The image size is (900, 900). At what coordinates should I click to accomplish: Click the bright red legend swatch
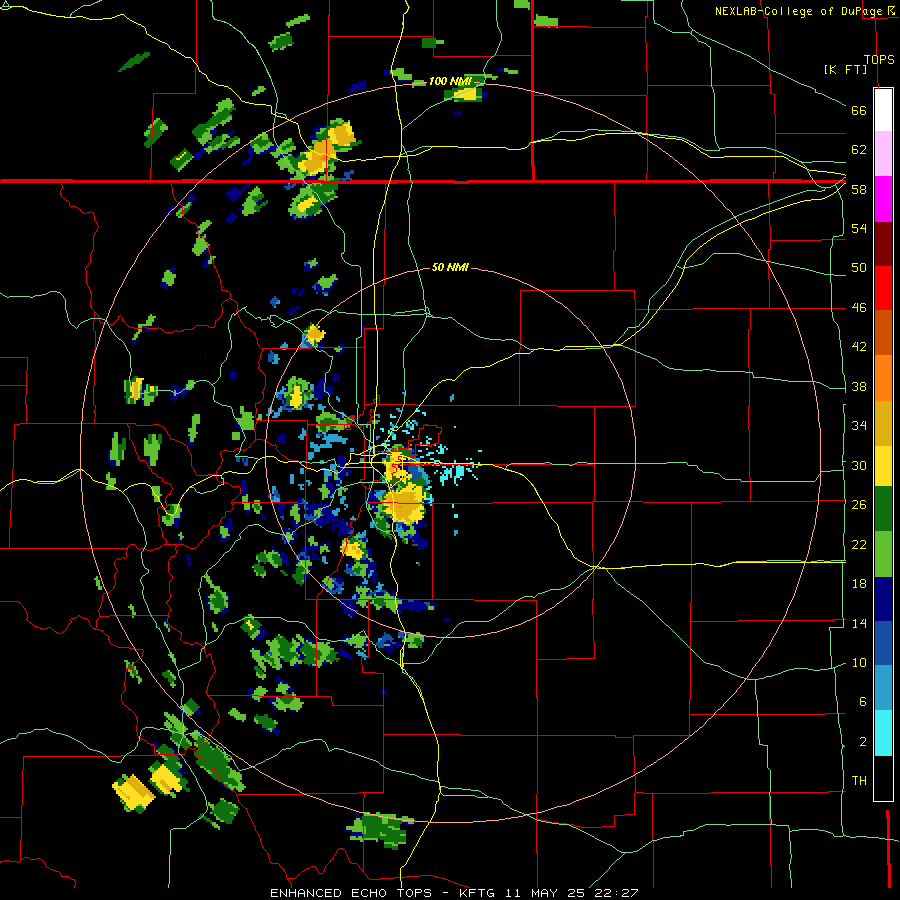coord(883,288)
